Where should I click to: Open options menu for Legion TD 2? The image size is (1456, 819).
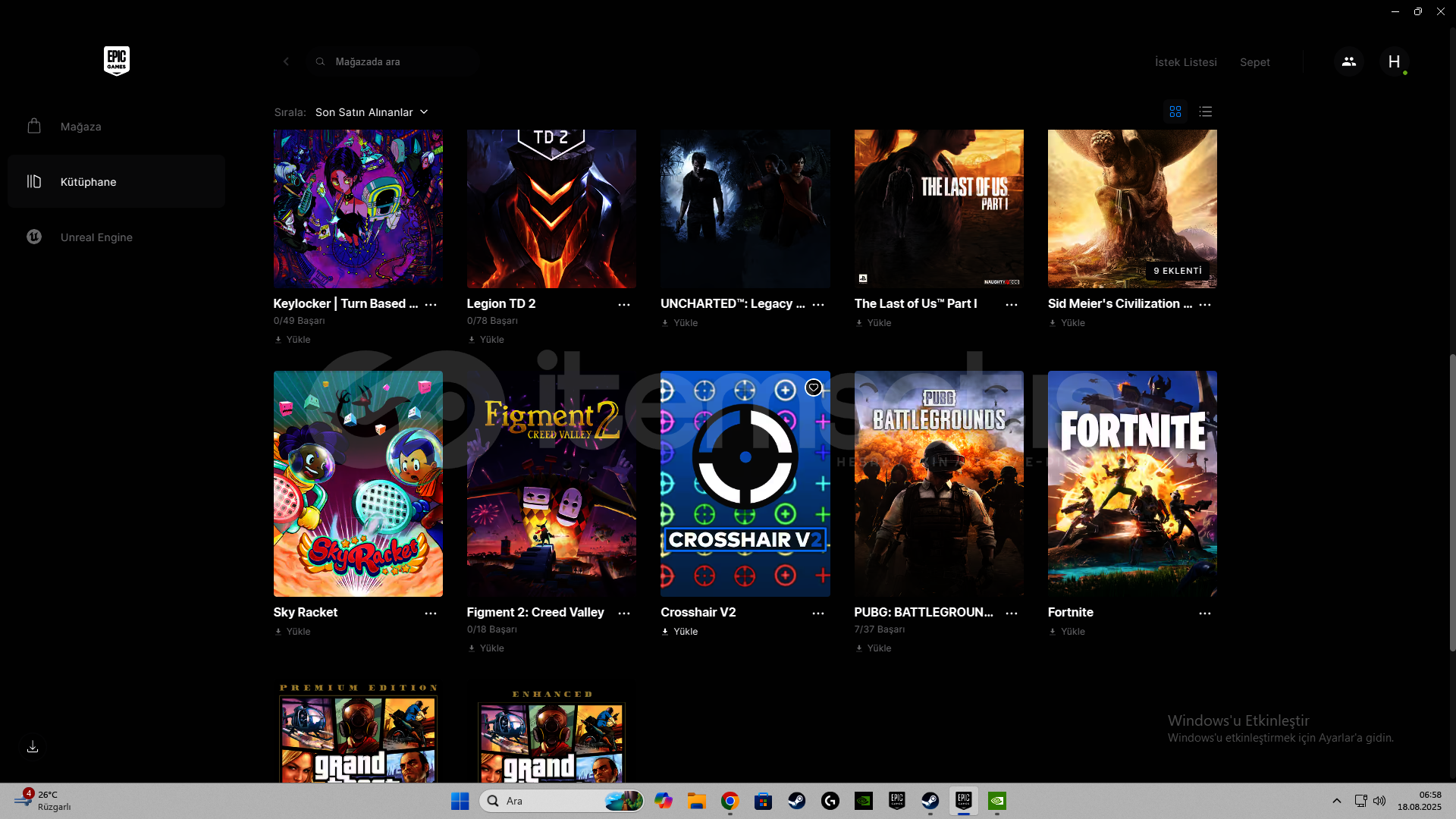point(624,304)
